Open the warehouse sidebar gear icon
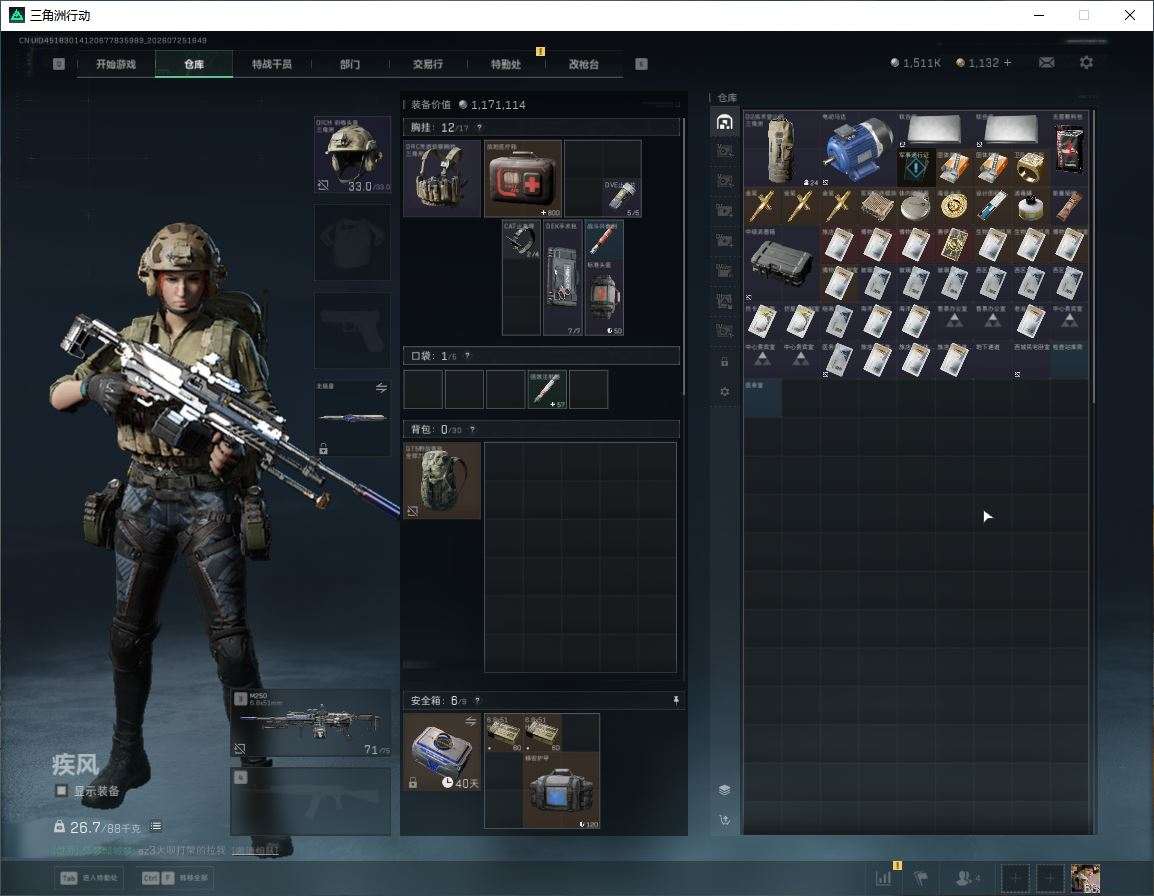Screen dimensions: 1154x896 (x=724, y=392)
